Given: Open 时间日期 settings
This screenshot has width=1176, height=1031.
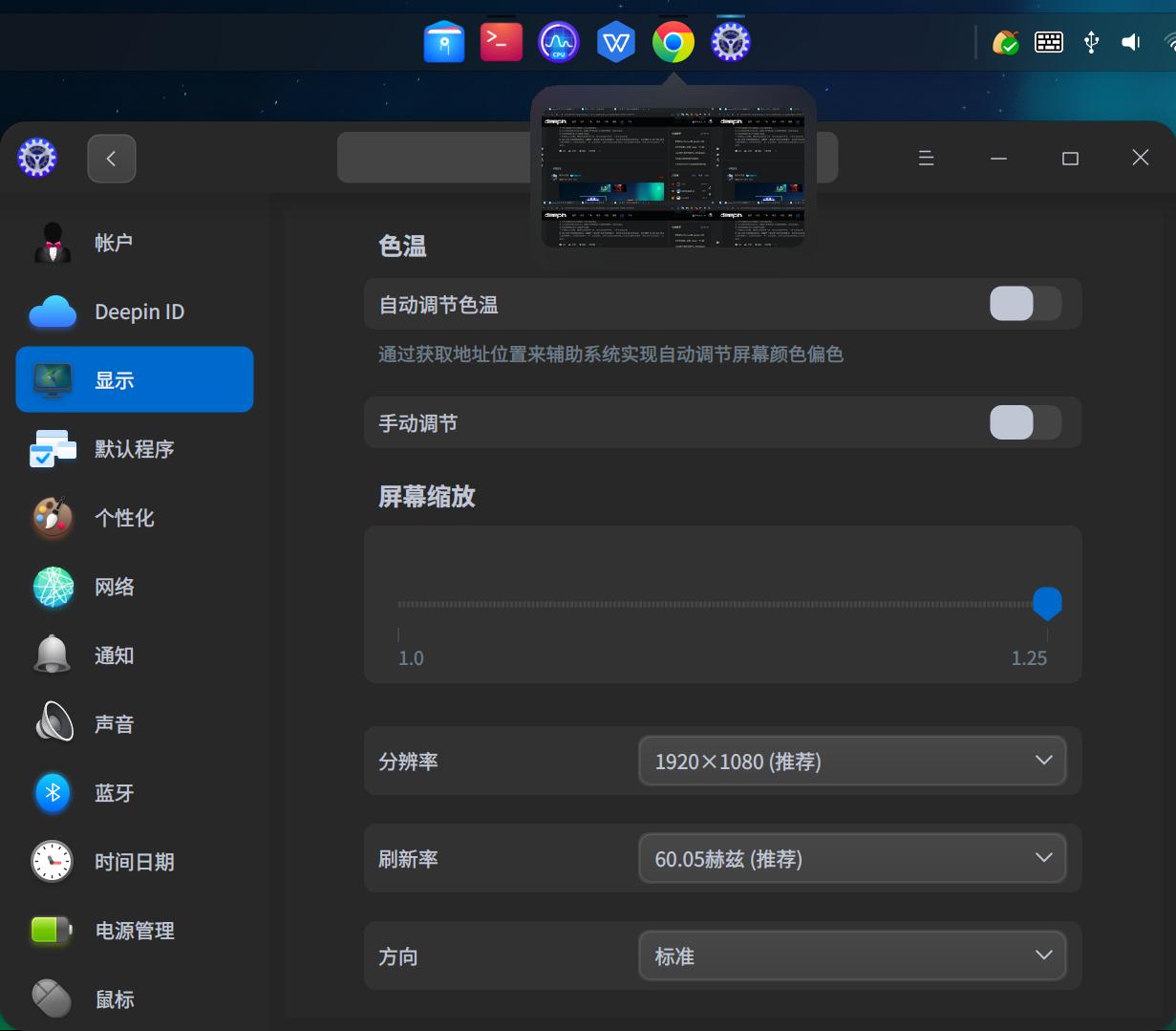Looking at the screenshot, I should tap(135, 862).
